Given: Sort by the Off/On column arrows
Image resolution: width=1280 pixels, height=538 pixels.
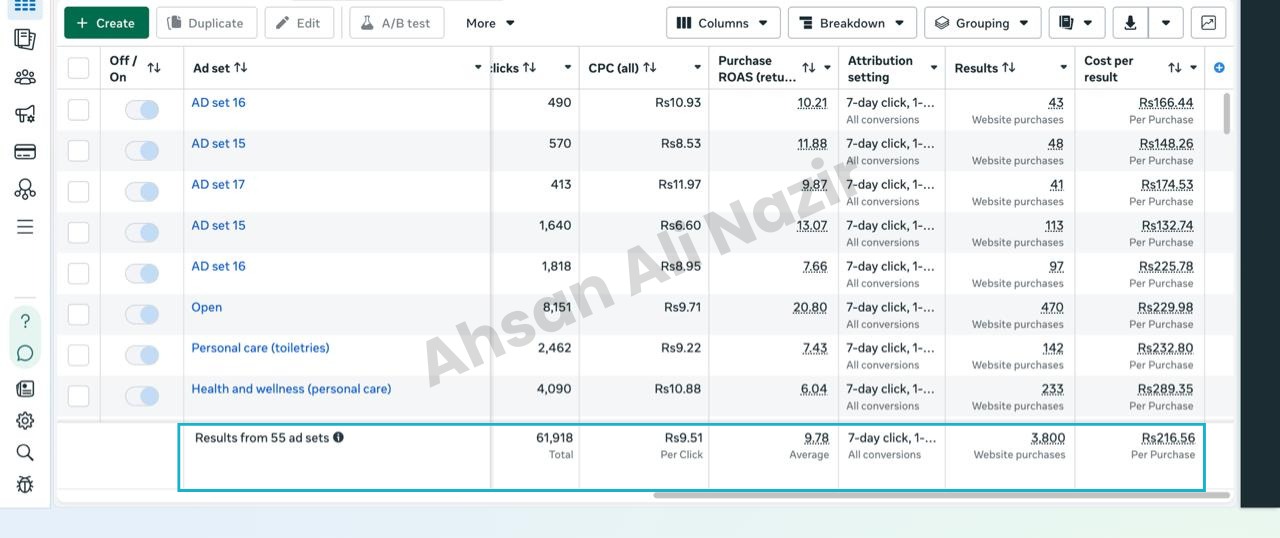Looking at the screenshot, I should 154,68.
